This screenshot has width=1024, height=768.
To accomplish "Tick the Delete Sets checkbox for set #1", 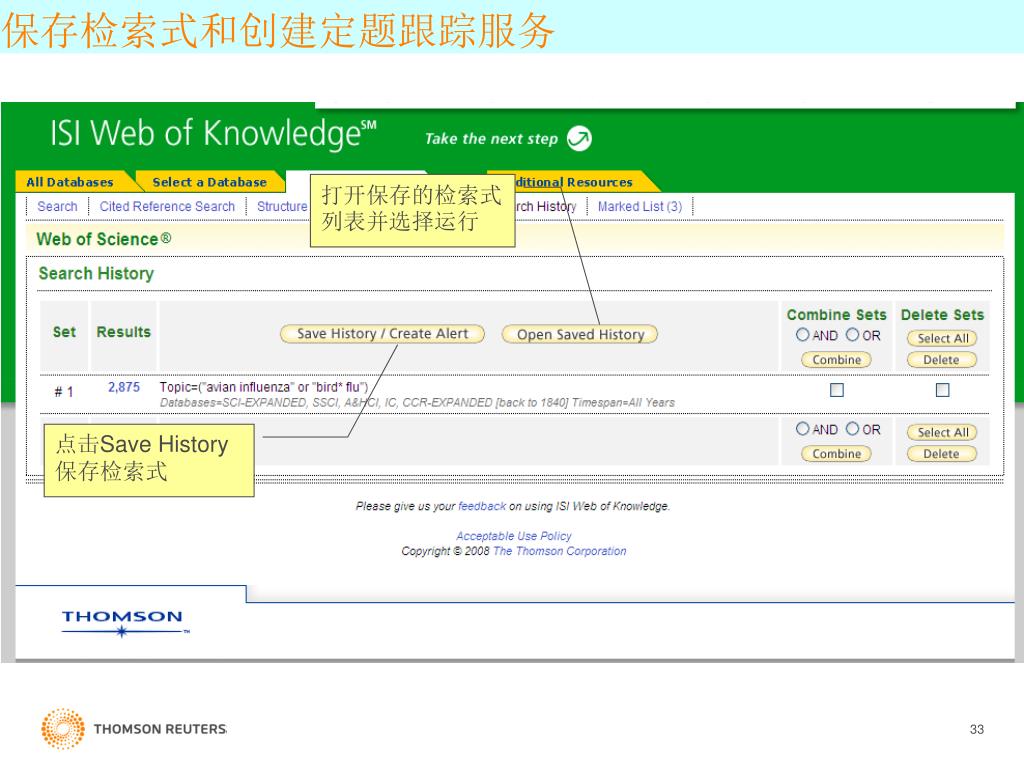I will (x=942, y=390).
